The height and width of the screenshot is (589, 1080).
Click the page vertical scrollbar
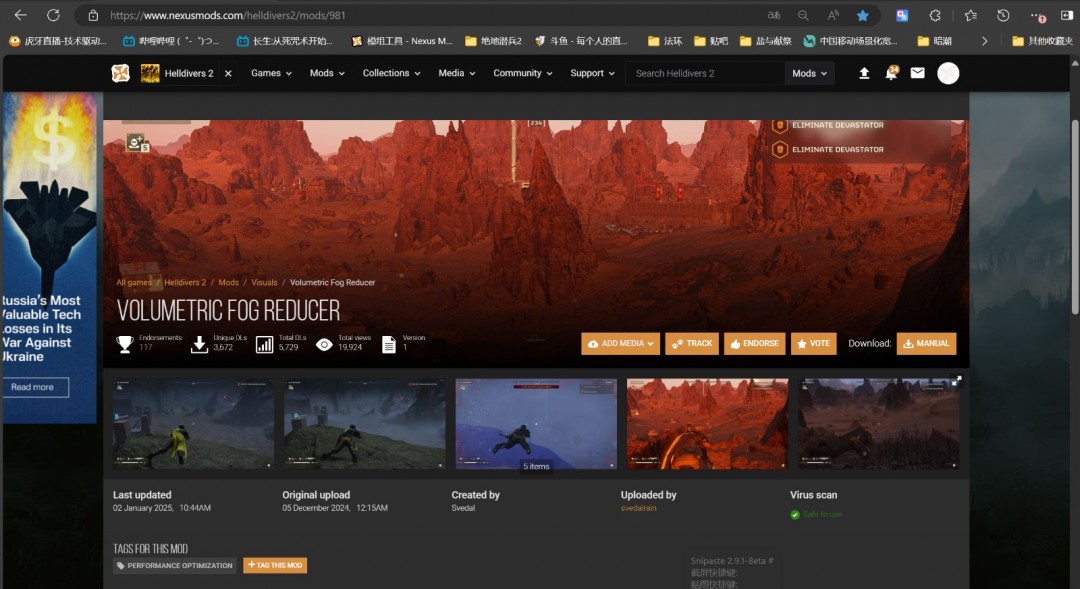coord(1074,217)
